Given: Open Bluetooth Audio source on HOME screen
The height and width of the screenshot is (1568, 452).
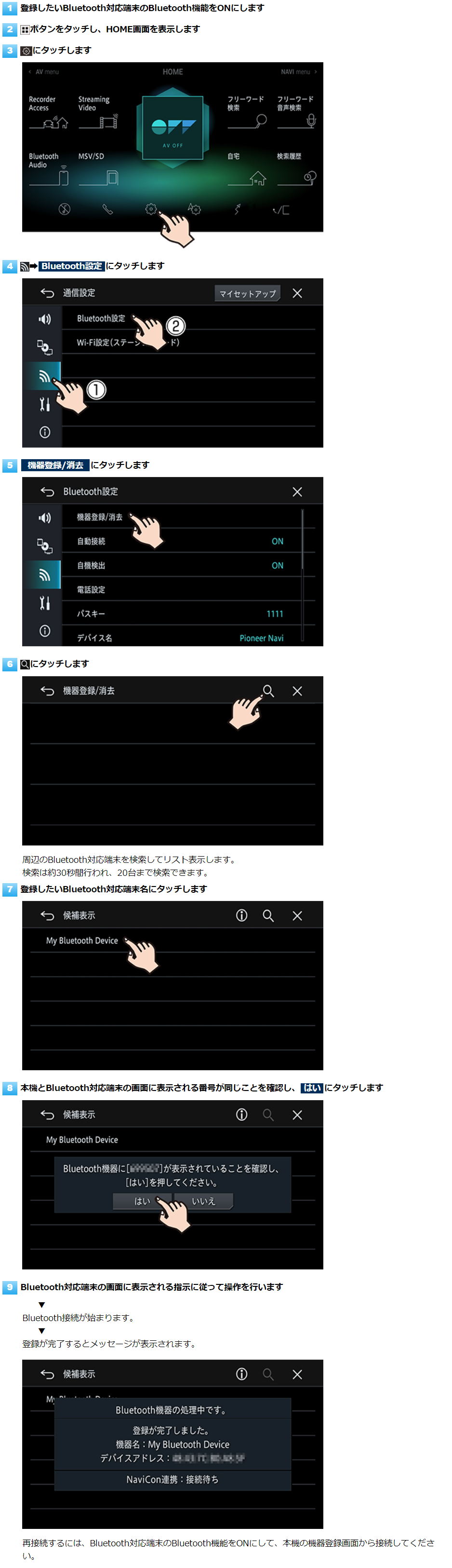Looking at the screenshot, I should point(48,169).
